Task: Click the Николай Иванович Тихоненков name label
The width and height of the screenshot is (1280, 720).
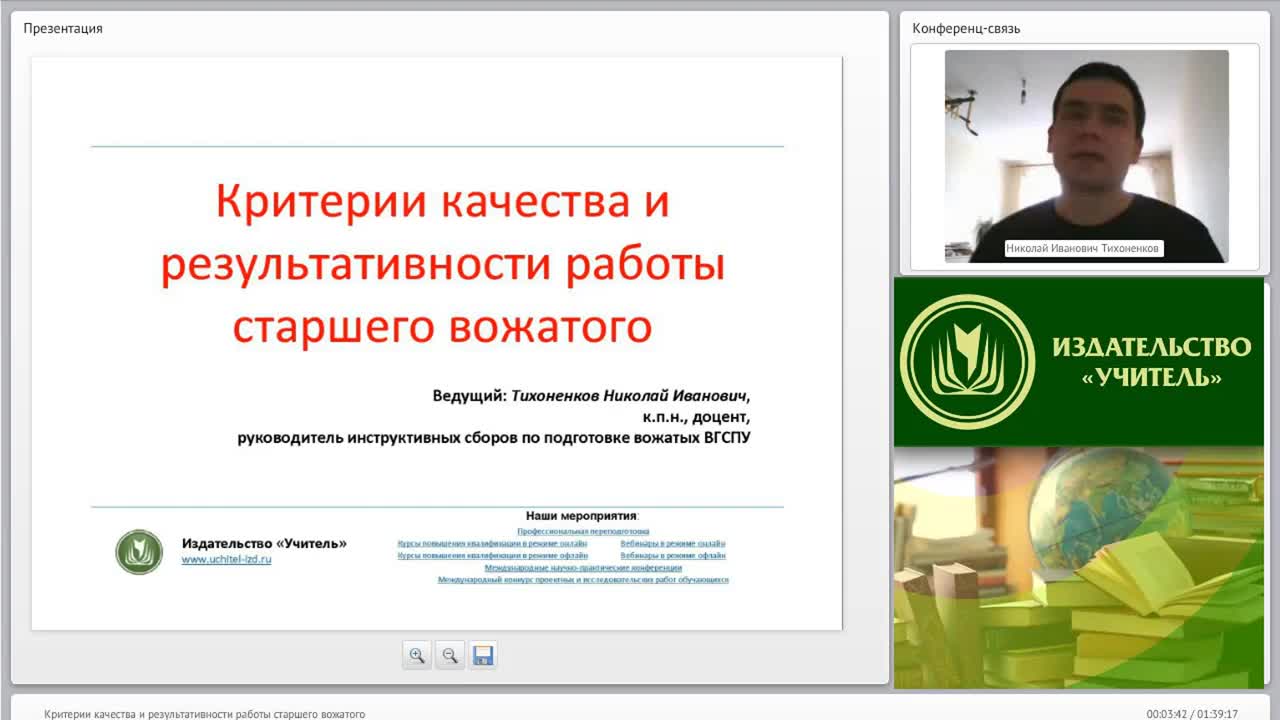Action: 1084,249
